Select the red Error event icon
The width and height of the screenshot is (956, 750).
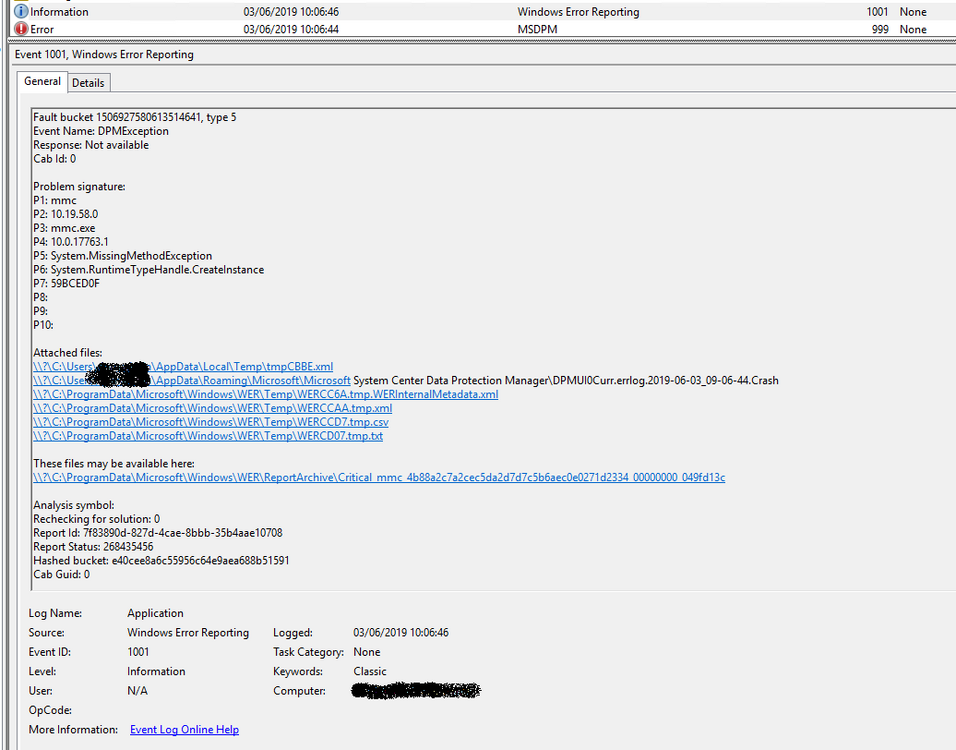click(x=21, y=29)
